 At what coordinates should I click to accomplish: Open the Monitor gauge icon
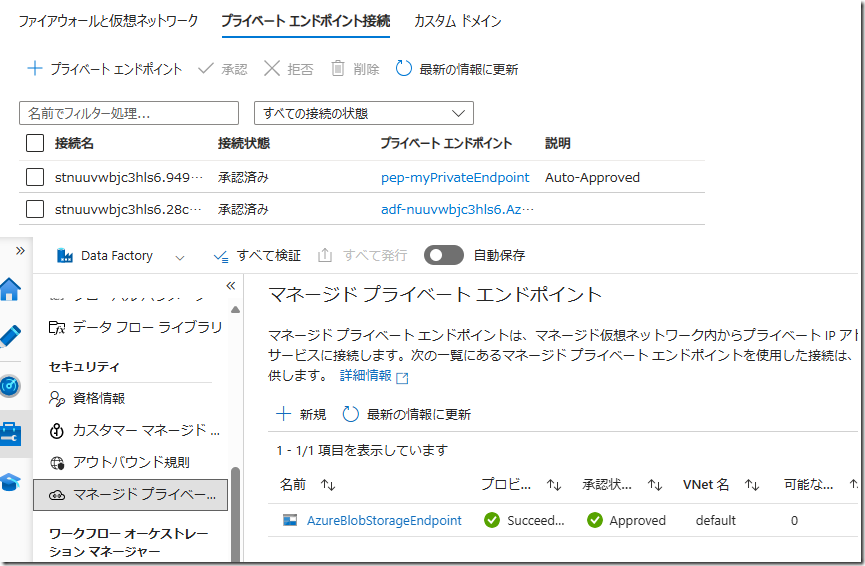click(x=10, y=386)
